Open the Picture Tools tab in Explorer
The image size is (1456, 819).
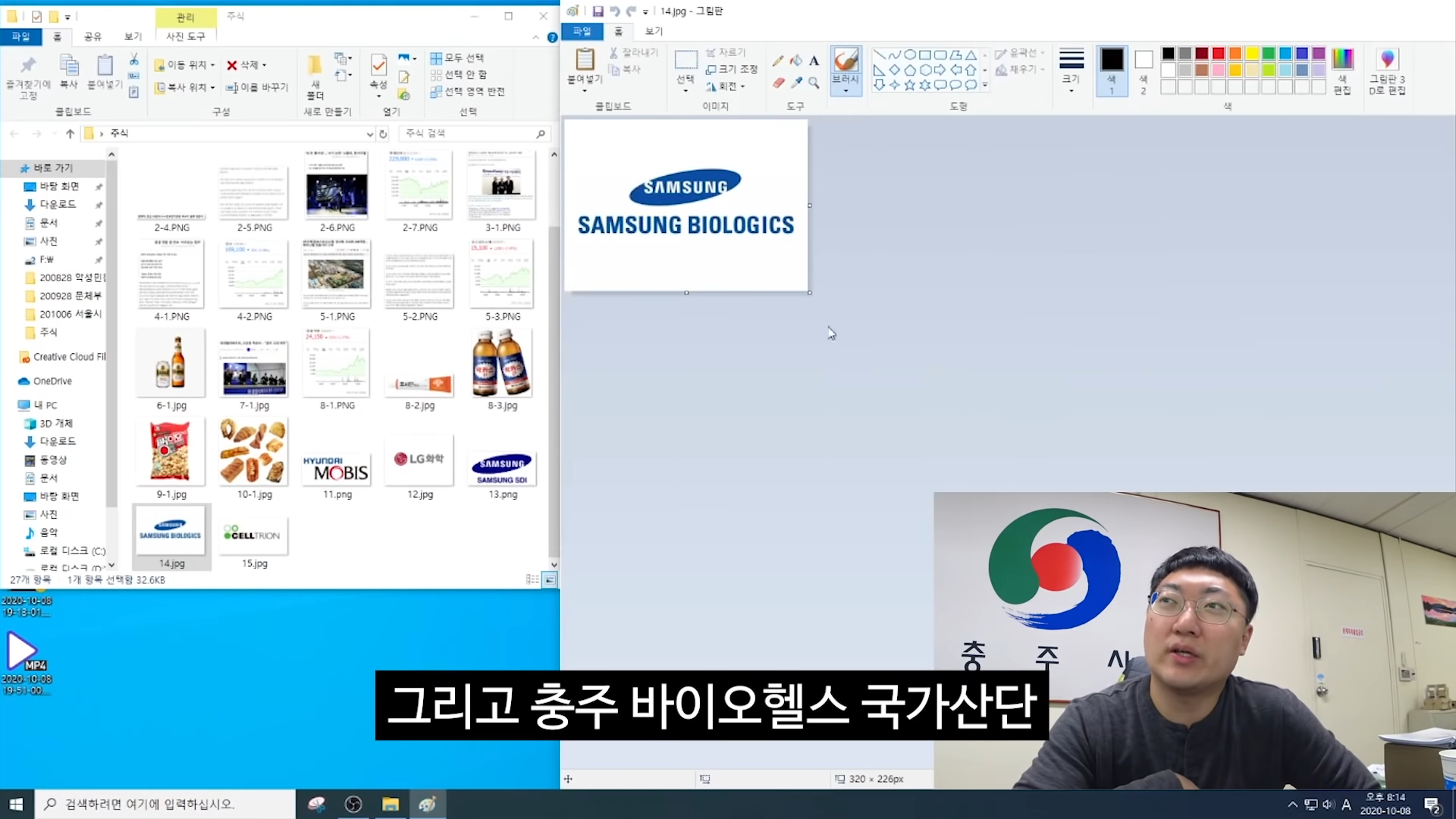click(x=186, y=36)
